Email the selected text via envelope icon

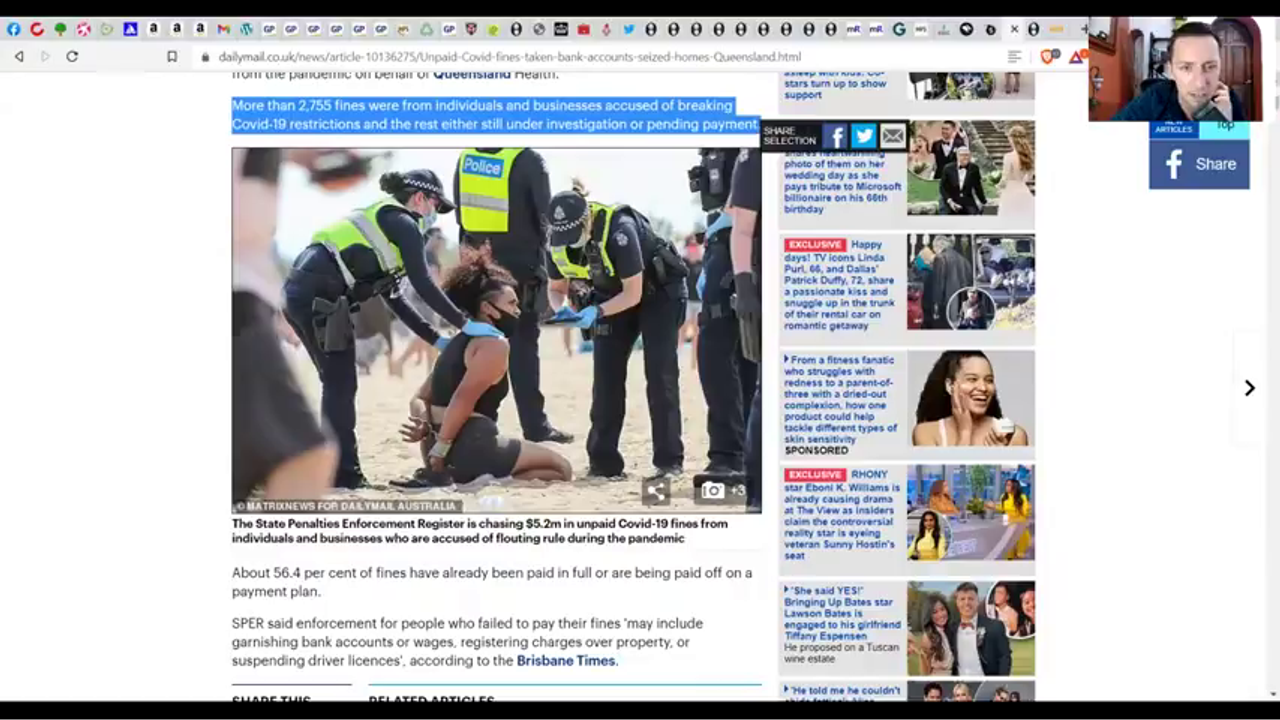(x=892, y=136)
